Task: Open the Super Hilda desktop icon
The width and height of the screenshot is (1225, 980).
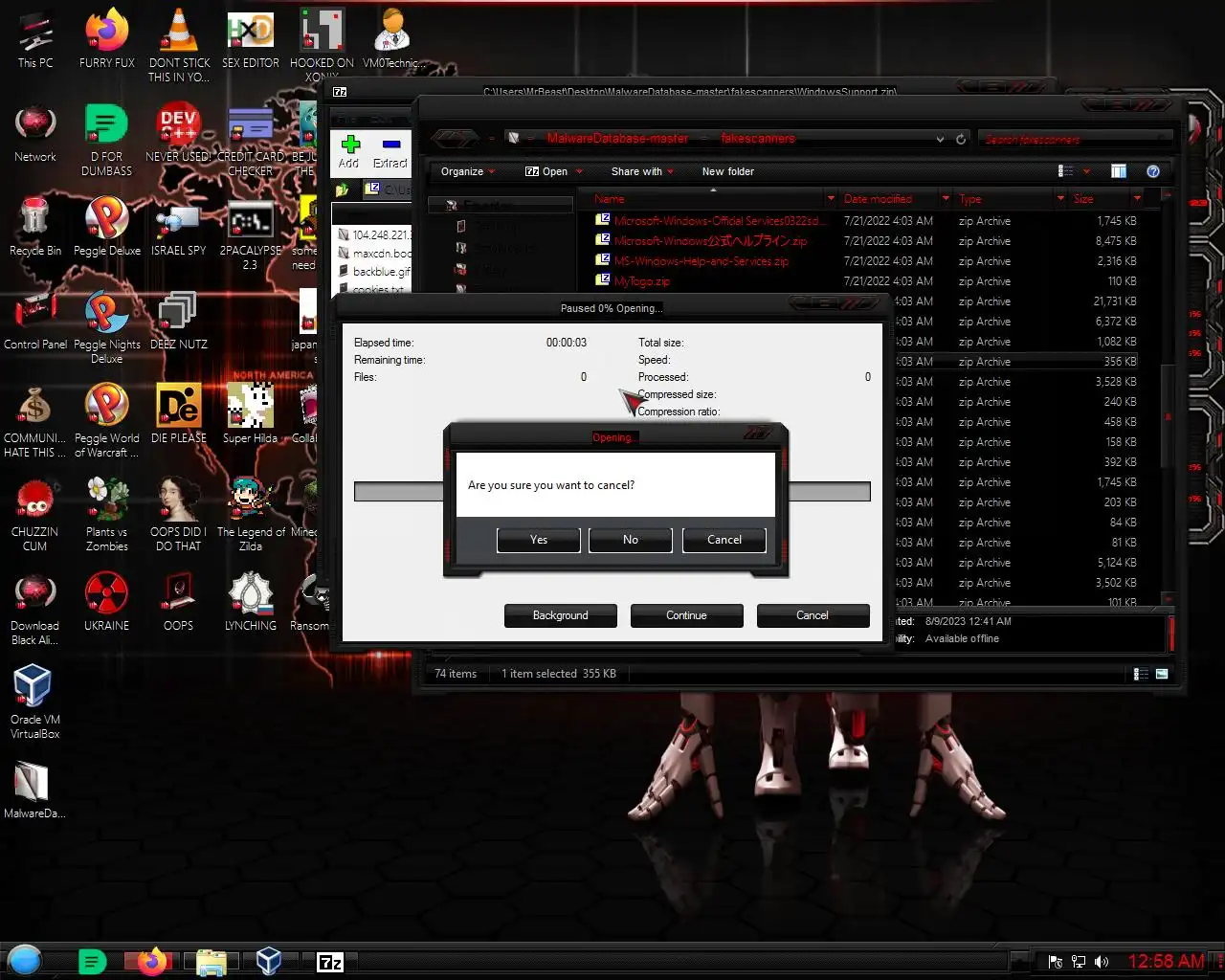Action: [251, 415]
